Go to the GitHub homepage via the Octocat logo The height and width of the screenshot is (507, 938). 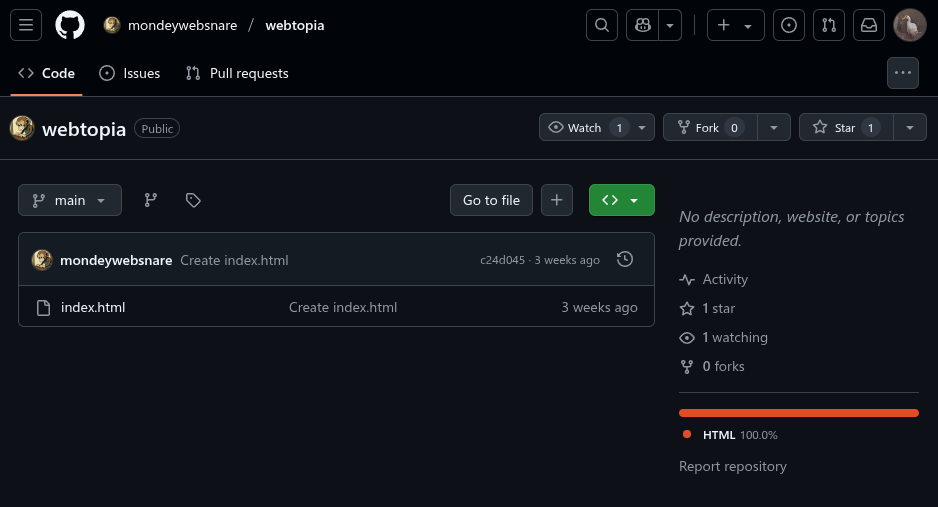70,25
